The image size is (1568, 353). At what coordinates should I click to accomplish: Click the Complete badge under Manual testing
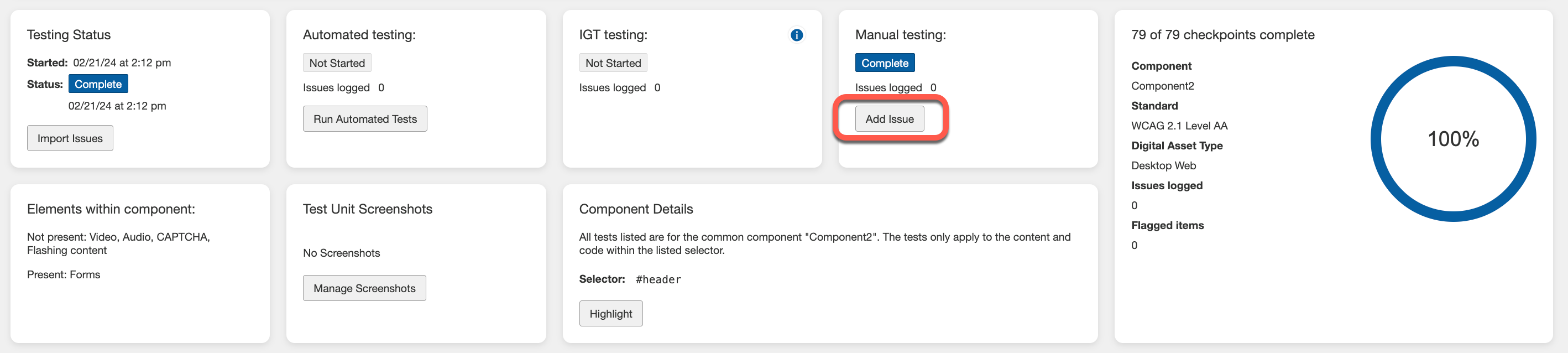[x=885, y=62]
